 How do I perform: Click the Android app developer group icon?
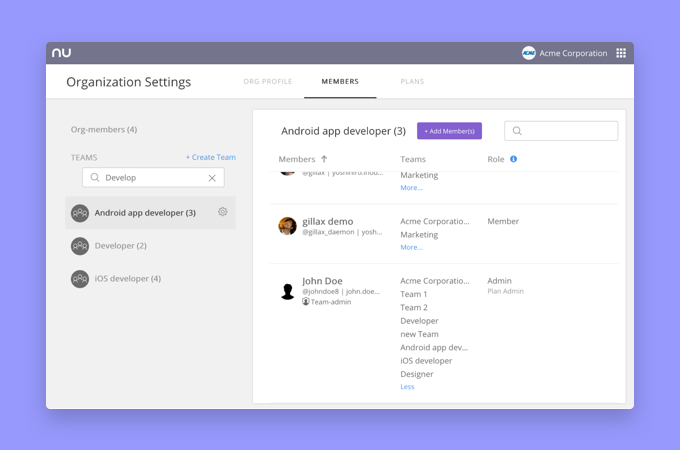pos(80,213)
